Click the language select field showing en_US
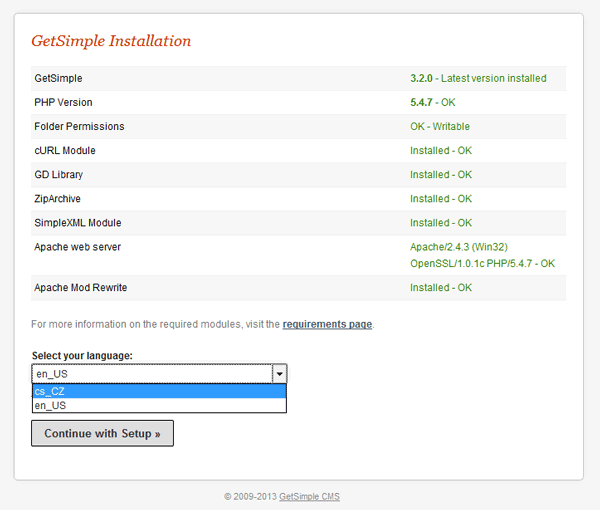The image size is (600, 510). [159, 374]
